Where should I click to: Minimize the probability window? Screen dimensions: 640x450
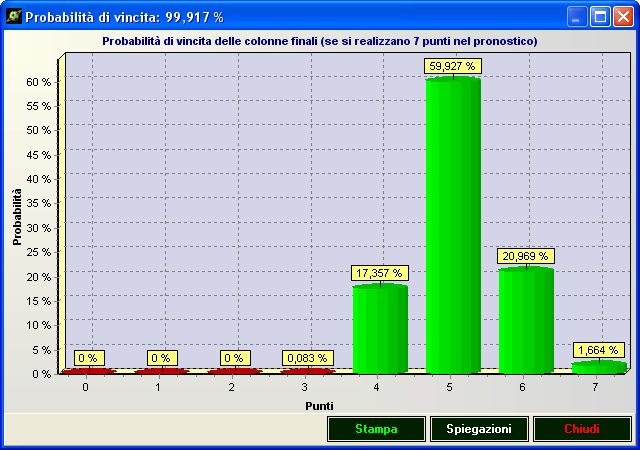pos(578,17)
